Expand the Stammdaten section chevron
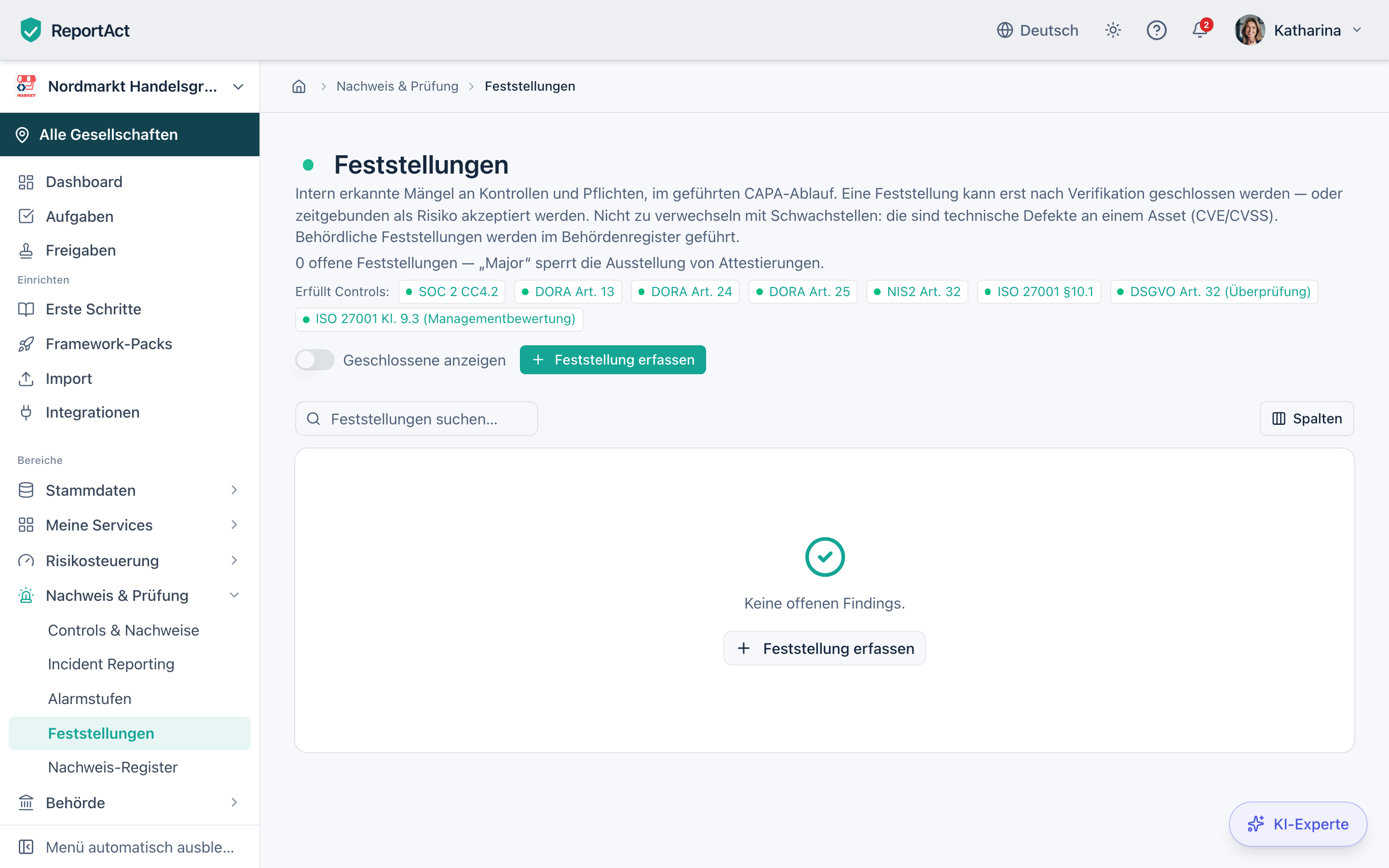Screen dimensions: 1389x868 point(234,489)
